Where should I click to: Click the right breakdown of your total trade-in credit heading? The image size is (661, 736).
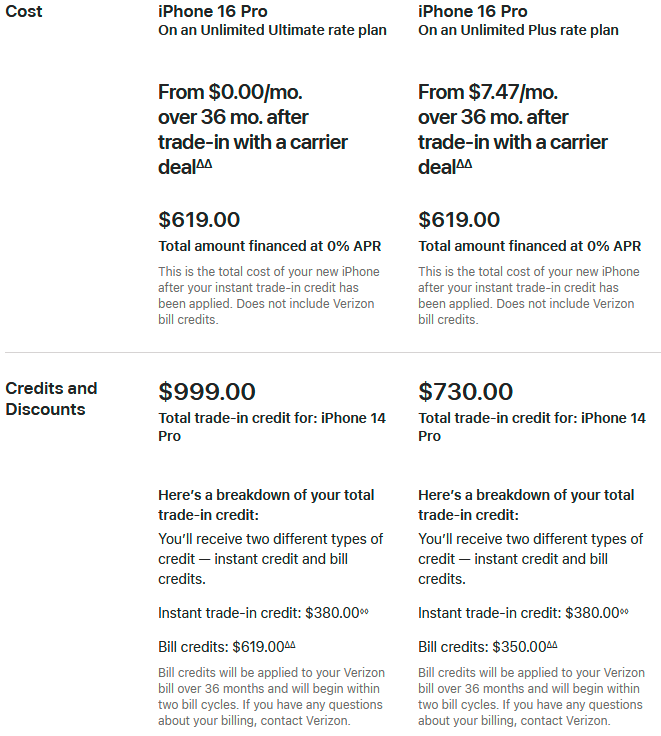coord(526,505)
